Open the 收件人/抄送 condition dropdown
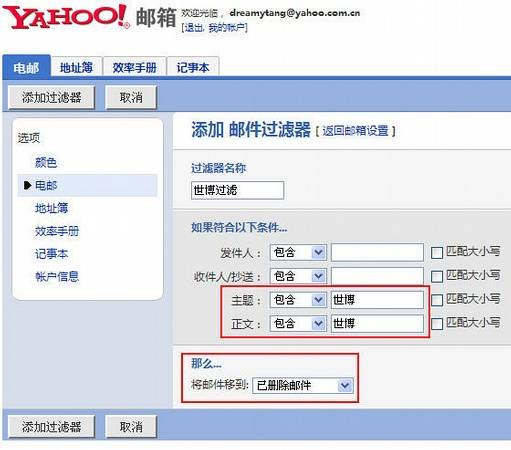 pos(298,276)
